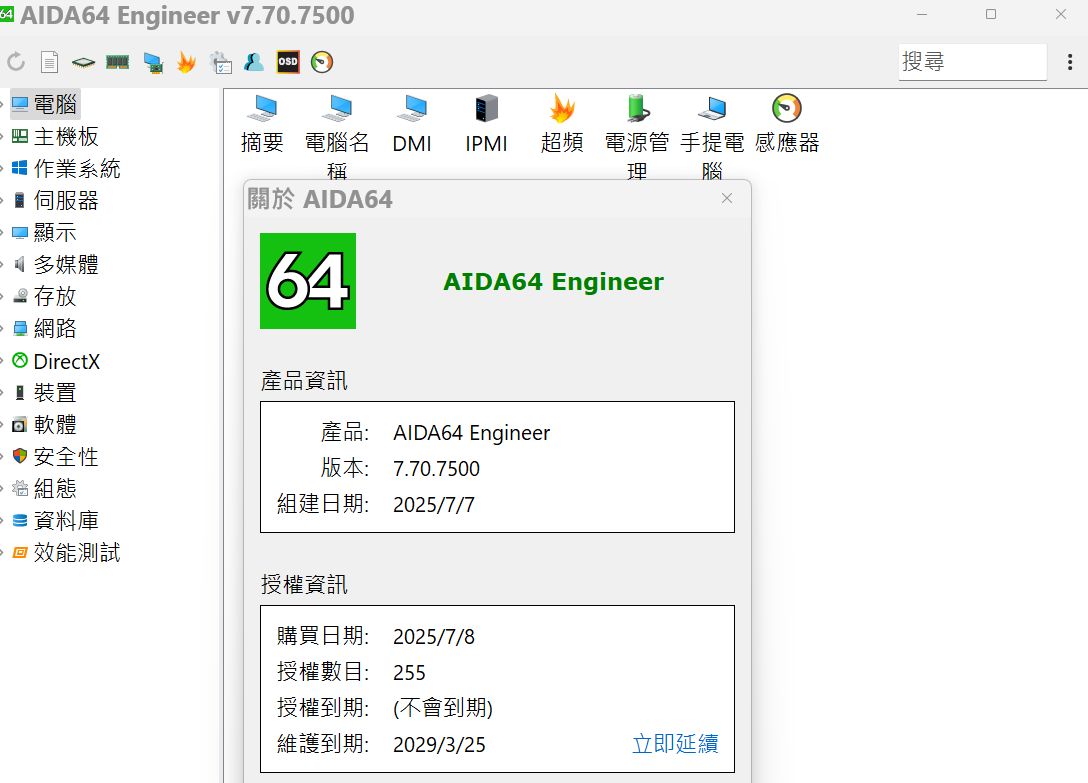Viewport: 1088px width, 783px height.
Task: Open the OSD panel toolbar icon
Action: coord(288,62)
